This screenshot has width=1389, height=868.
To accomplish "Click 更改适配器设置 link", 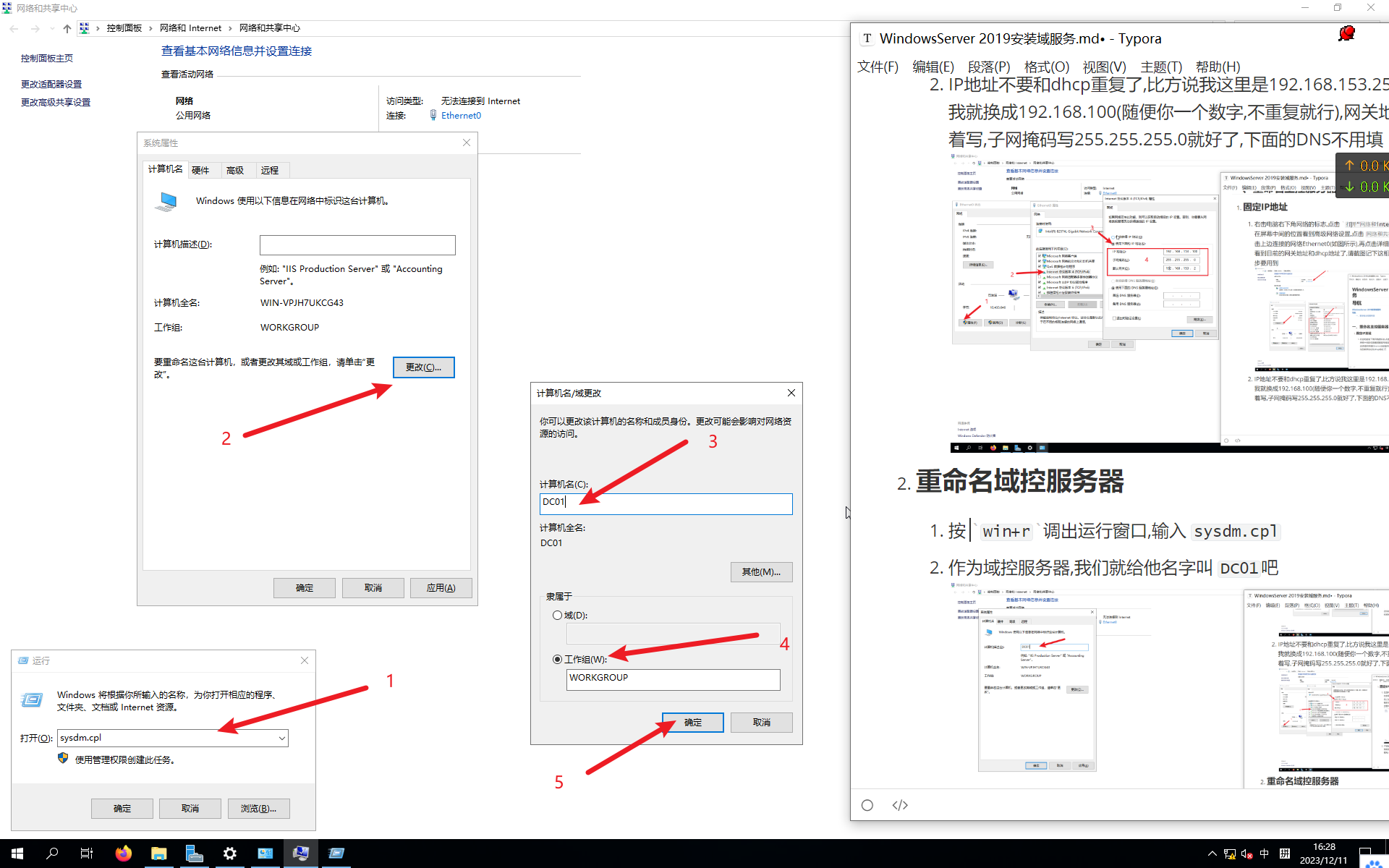I will [x=51, y=84].
